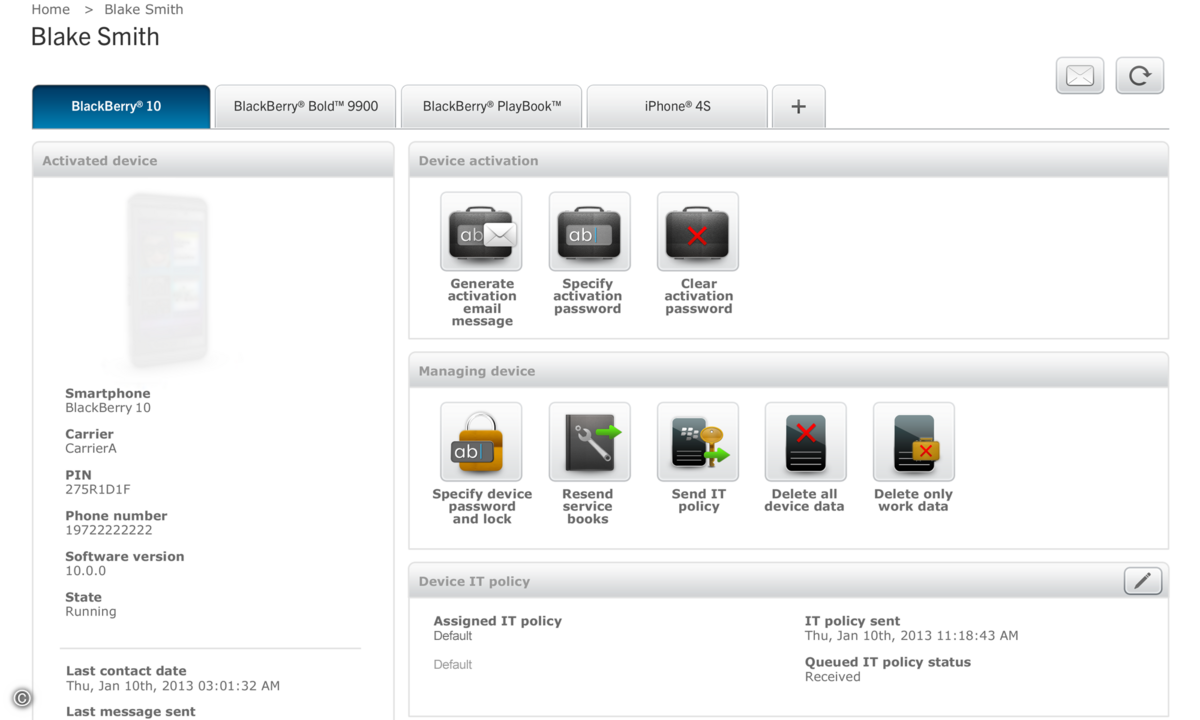Image resolution: width=1200 pixels, height=720 pixels.
Task: Click the last contact date timestamp
Action: coord(173,686)
